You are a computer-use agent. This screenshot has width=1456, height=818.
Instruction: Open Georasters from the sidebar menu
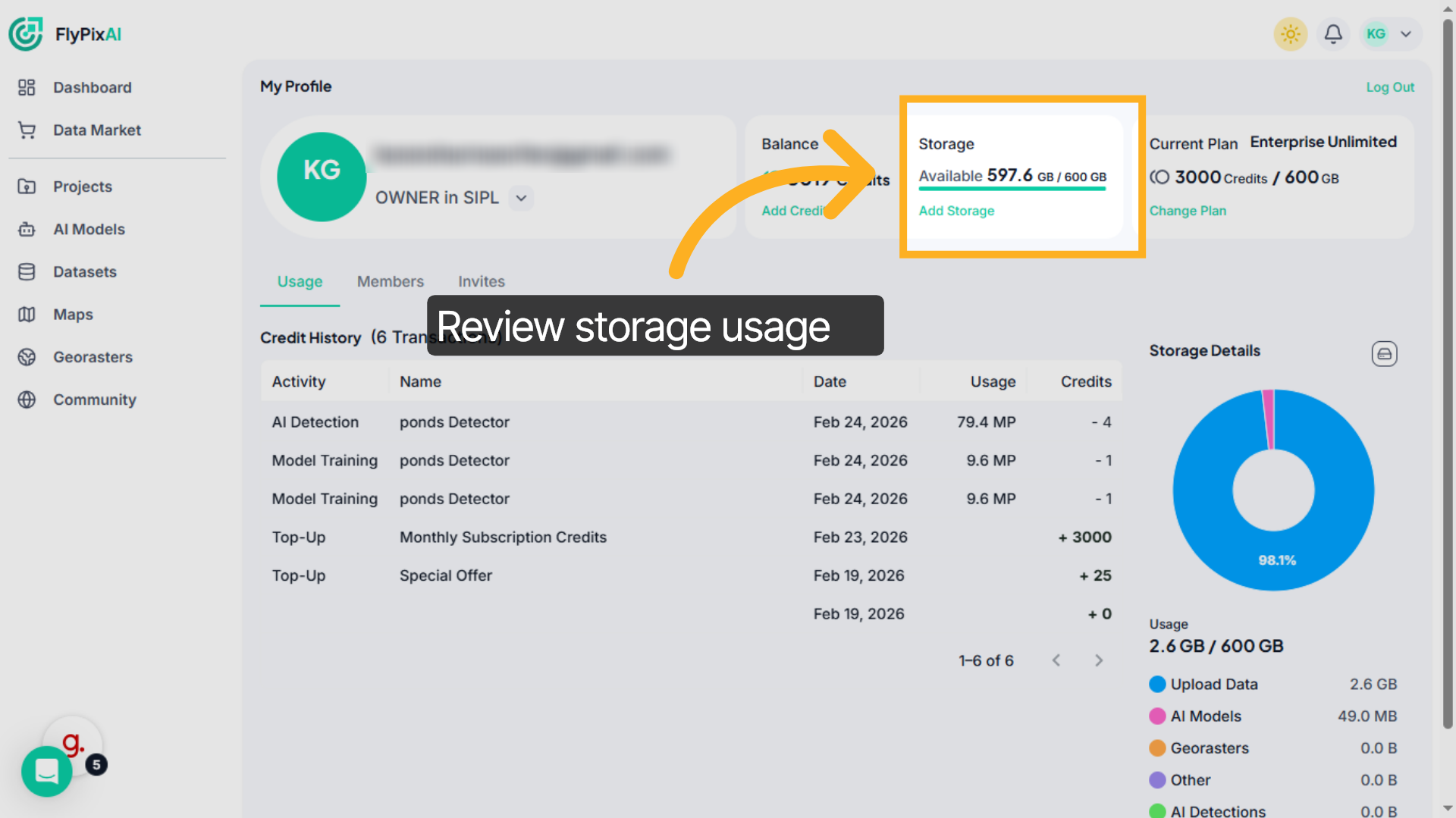[x=93, y=357]
